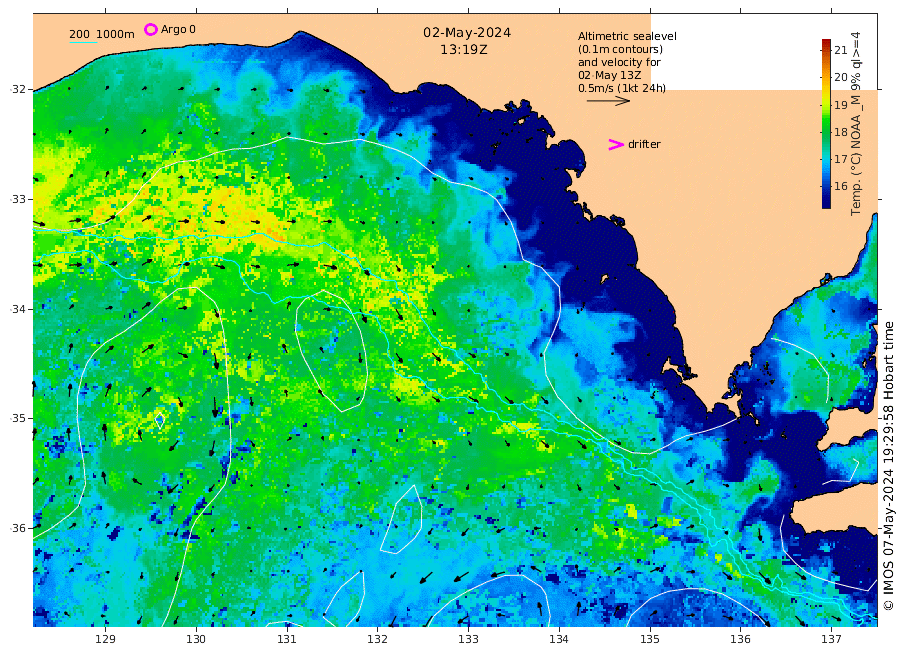
Task: Click the 'drifter' legend label
Action: point(644,145)
